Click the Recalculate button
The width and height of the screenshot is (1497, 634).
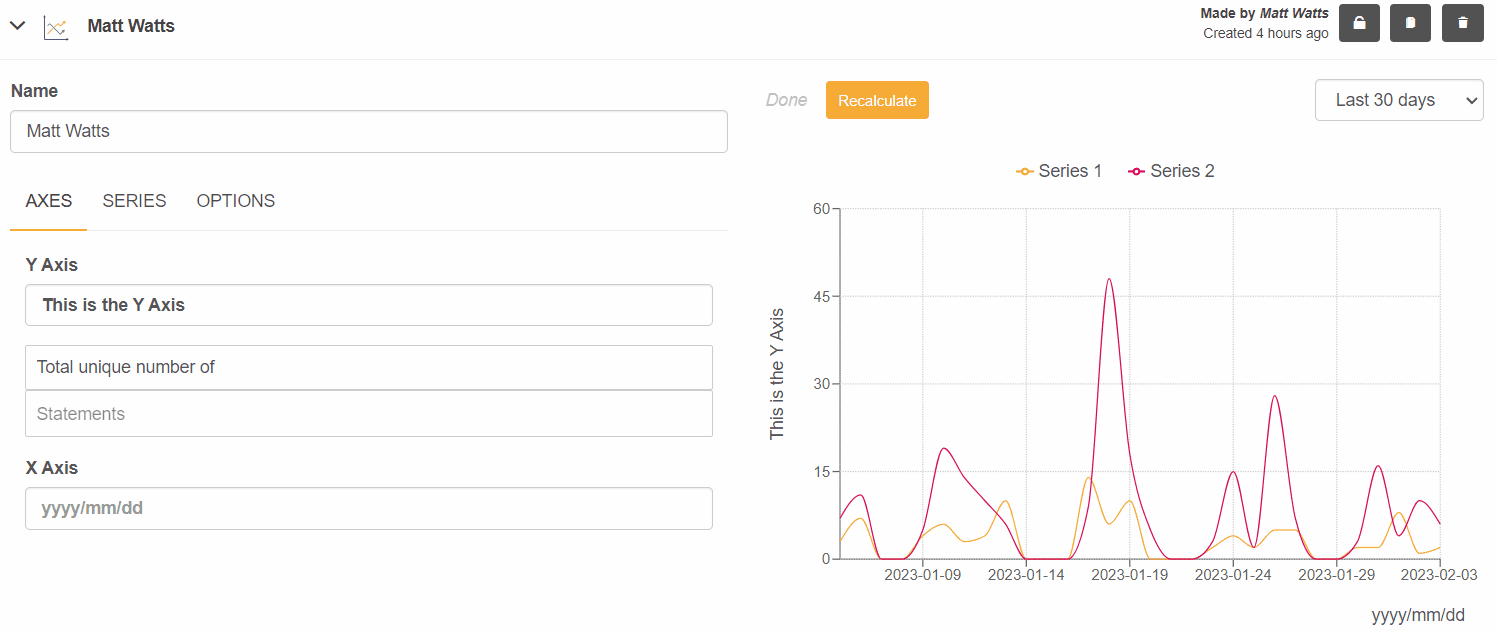tap(877, 100)
